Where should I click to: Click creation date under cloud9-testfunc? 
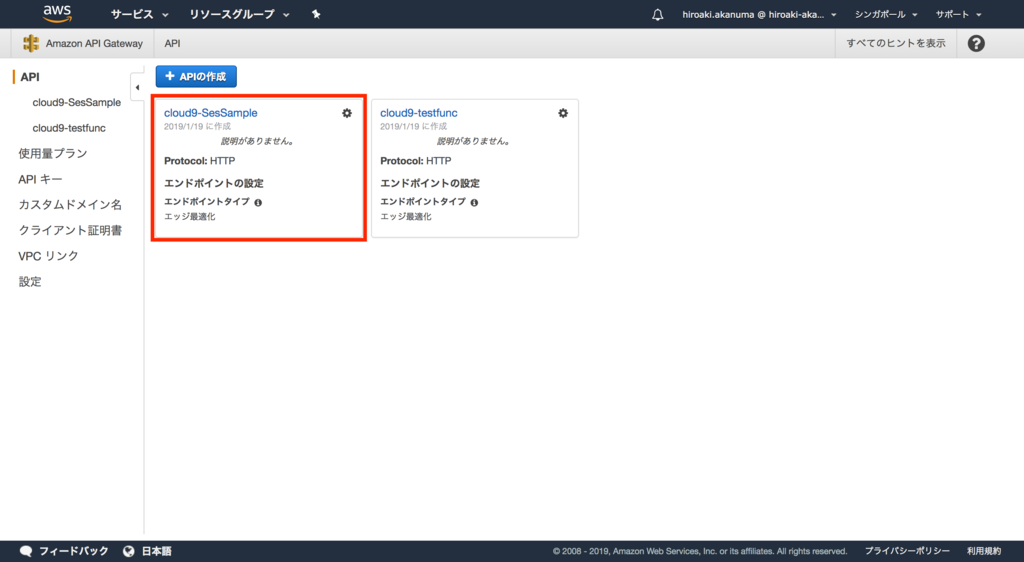point(413,126)
